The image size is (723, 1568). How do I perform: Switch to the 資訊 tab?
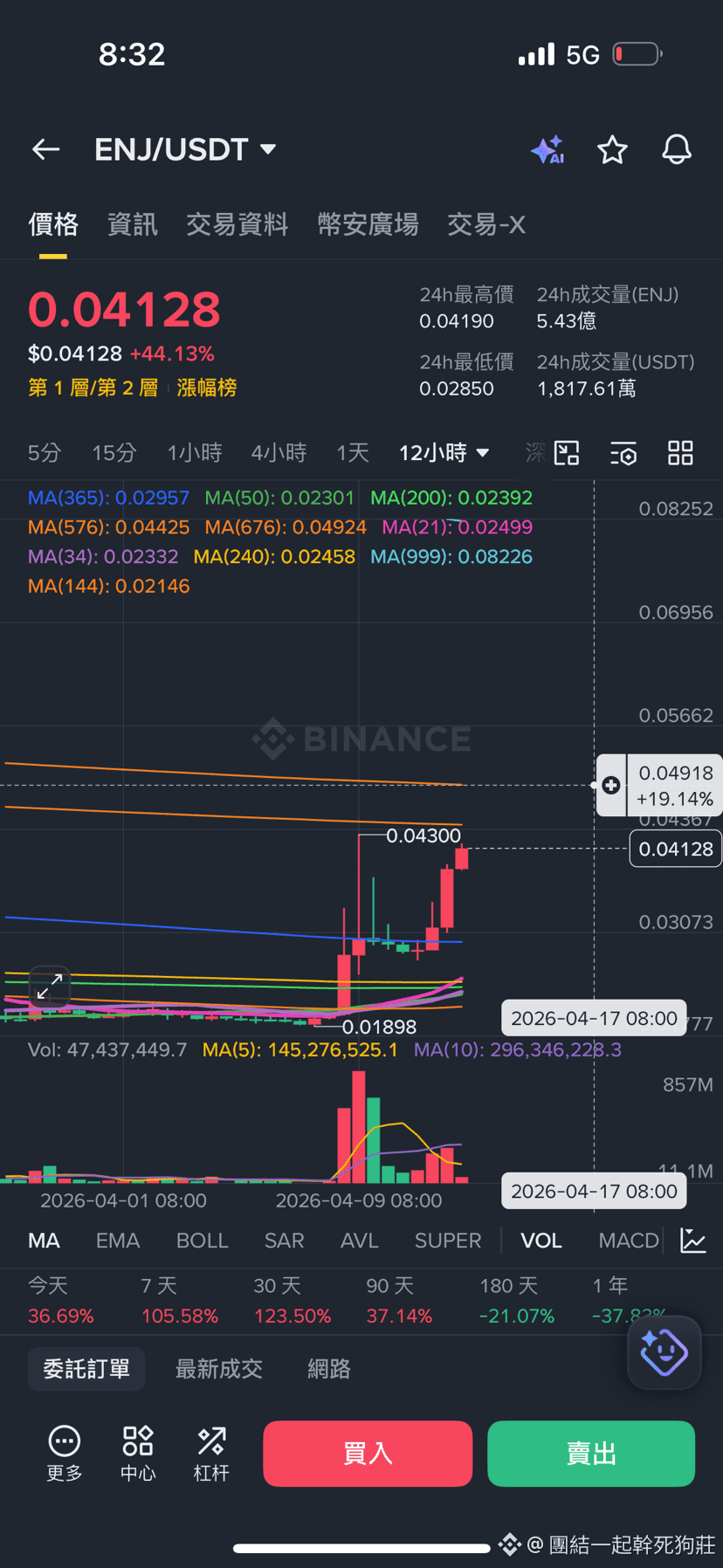[x=132, y=224]
